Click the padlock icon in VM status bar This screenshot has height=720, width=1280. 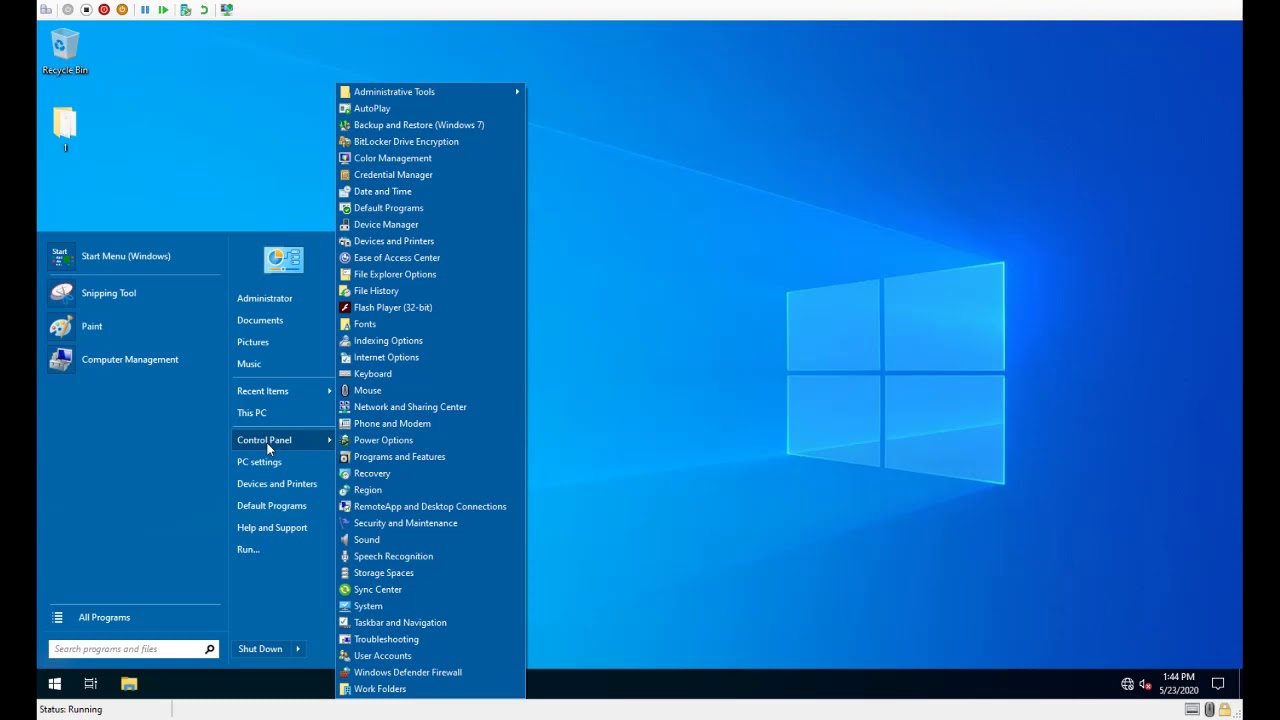pyautogui.click(x=1224, y=709)
